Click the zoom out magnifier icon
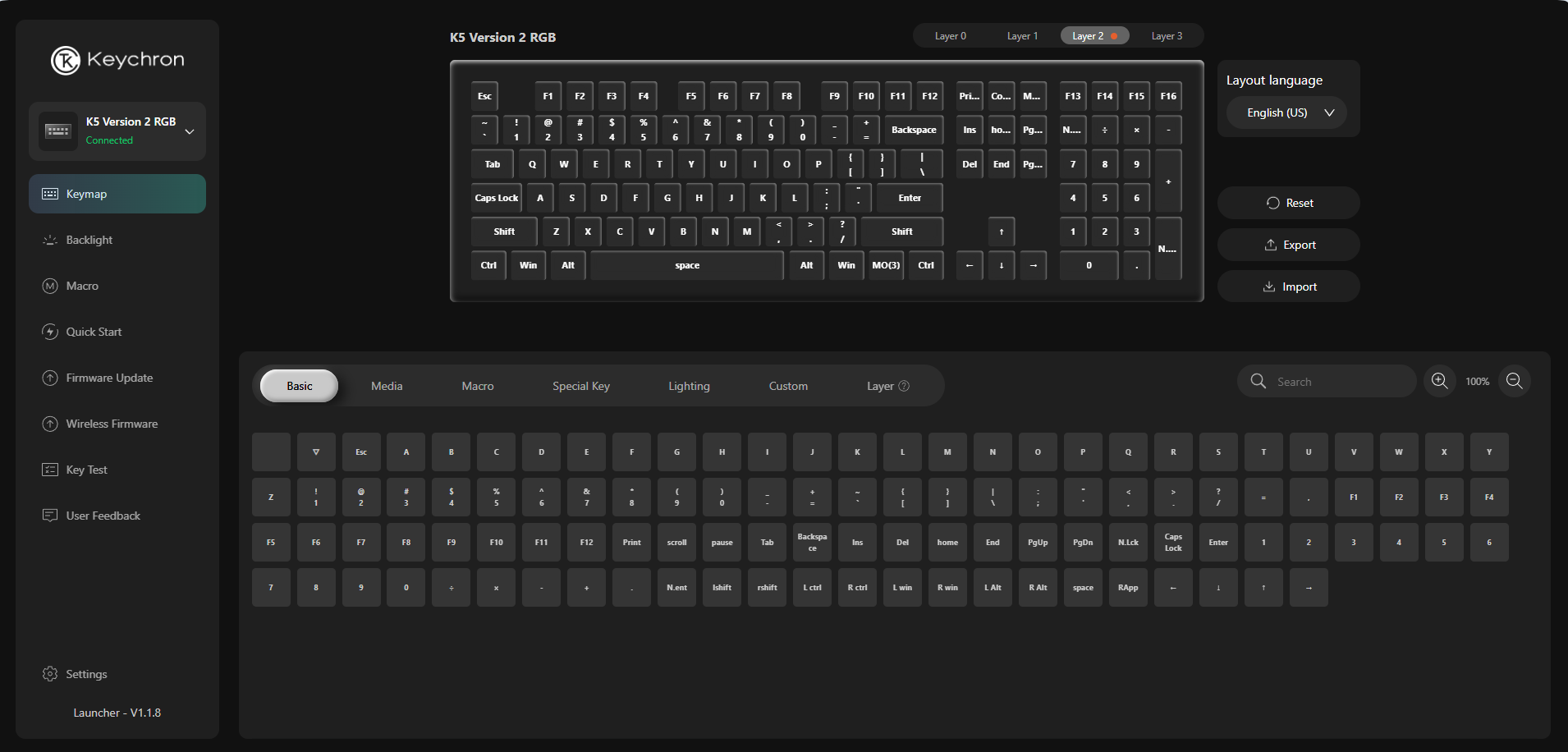The image size is (1568, 752). (x=1515, y=381)
